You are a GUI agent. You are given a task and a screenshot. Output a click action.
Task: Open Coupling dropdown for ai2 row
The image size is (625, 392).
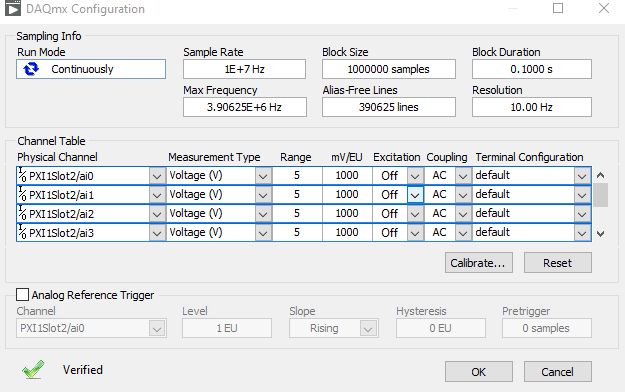463,214
